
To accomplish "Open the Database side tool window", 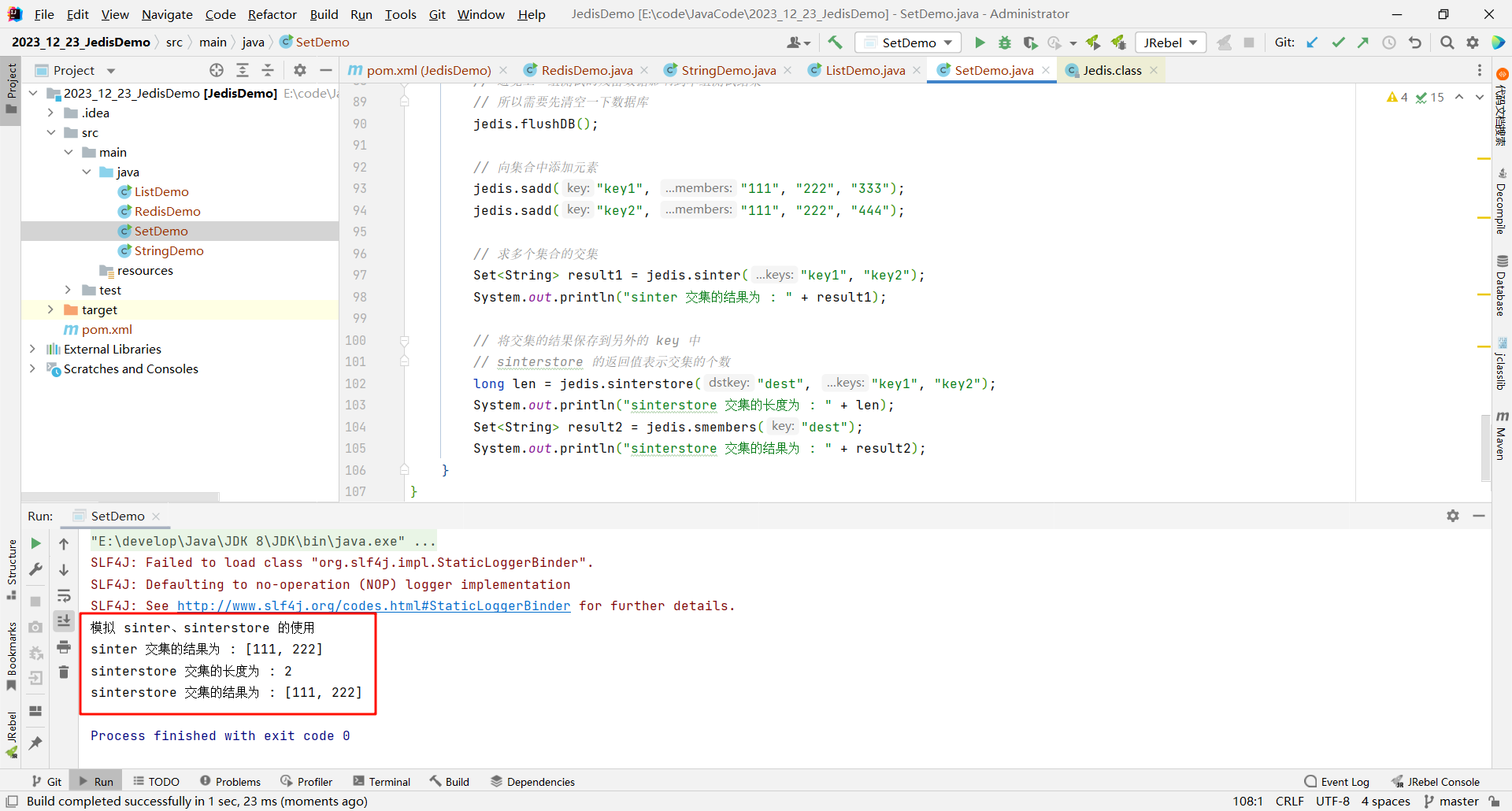I will point(1501,285).
